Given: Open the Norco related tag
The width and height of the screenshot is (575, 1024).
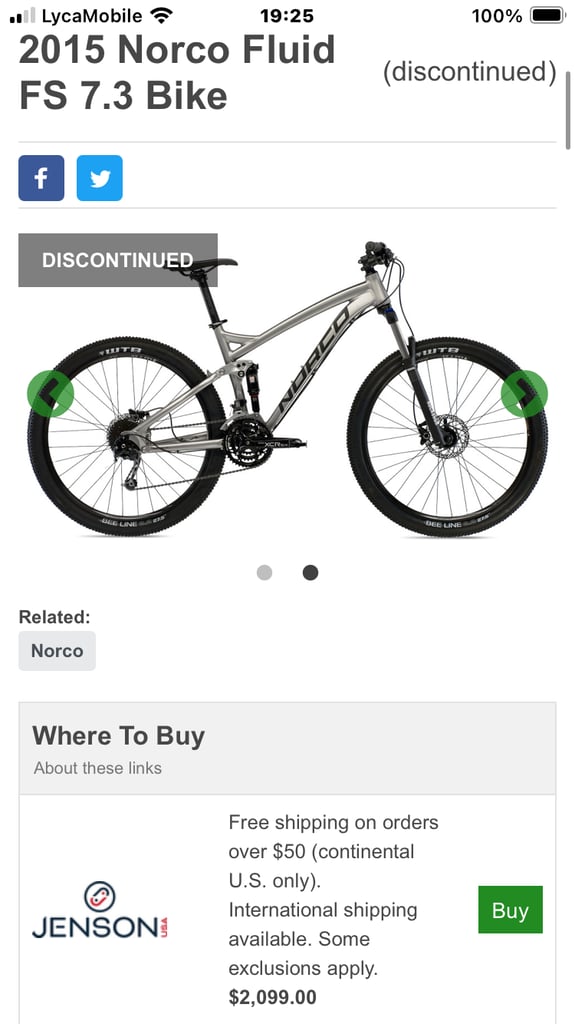Looking at the screenshot, I should (57, 650).
